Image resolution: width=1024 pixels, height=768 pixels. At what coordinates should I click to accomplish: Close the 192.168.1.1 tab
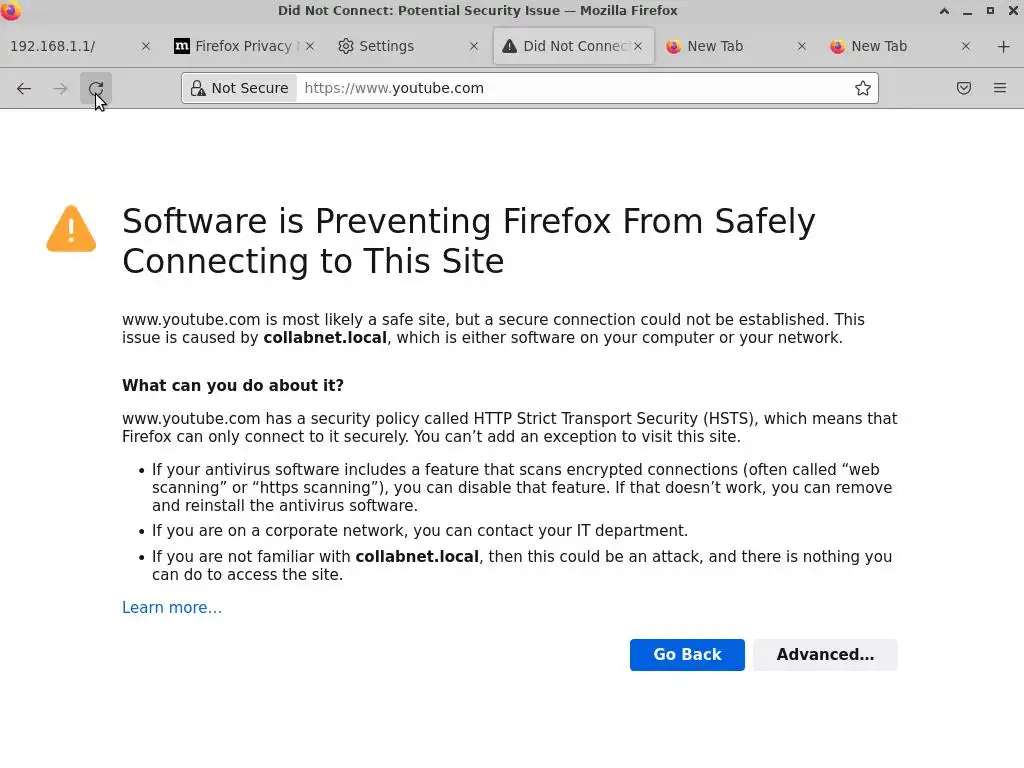click(146, 46)
